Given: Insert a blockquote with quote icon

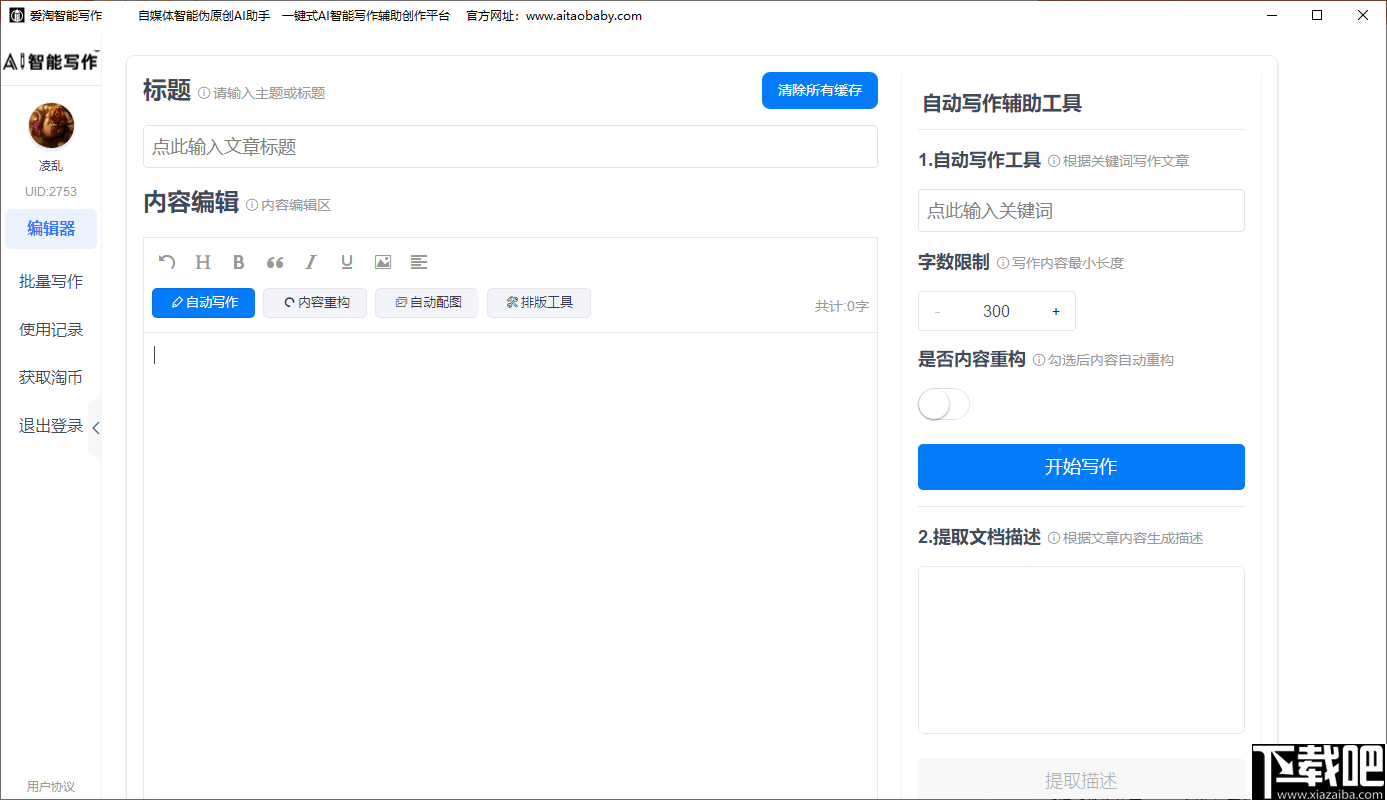Looking at the screenshot, I should [x=275, y=262].
